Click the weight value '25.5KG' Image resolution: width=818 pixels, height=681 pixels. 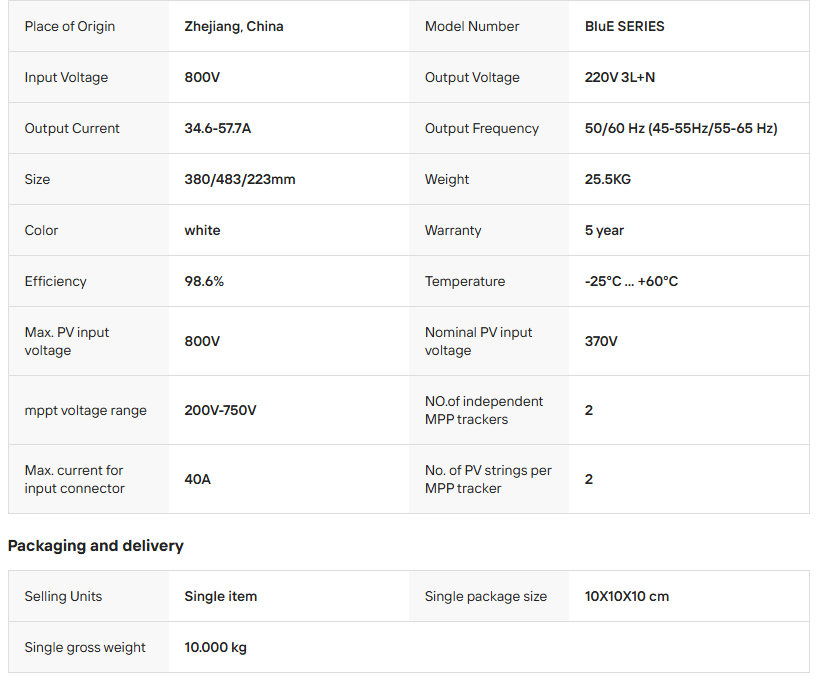[x=608, y=180]
